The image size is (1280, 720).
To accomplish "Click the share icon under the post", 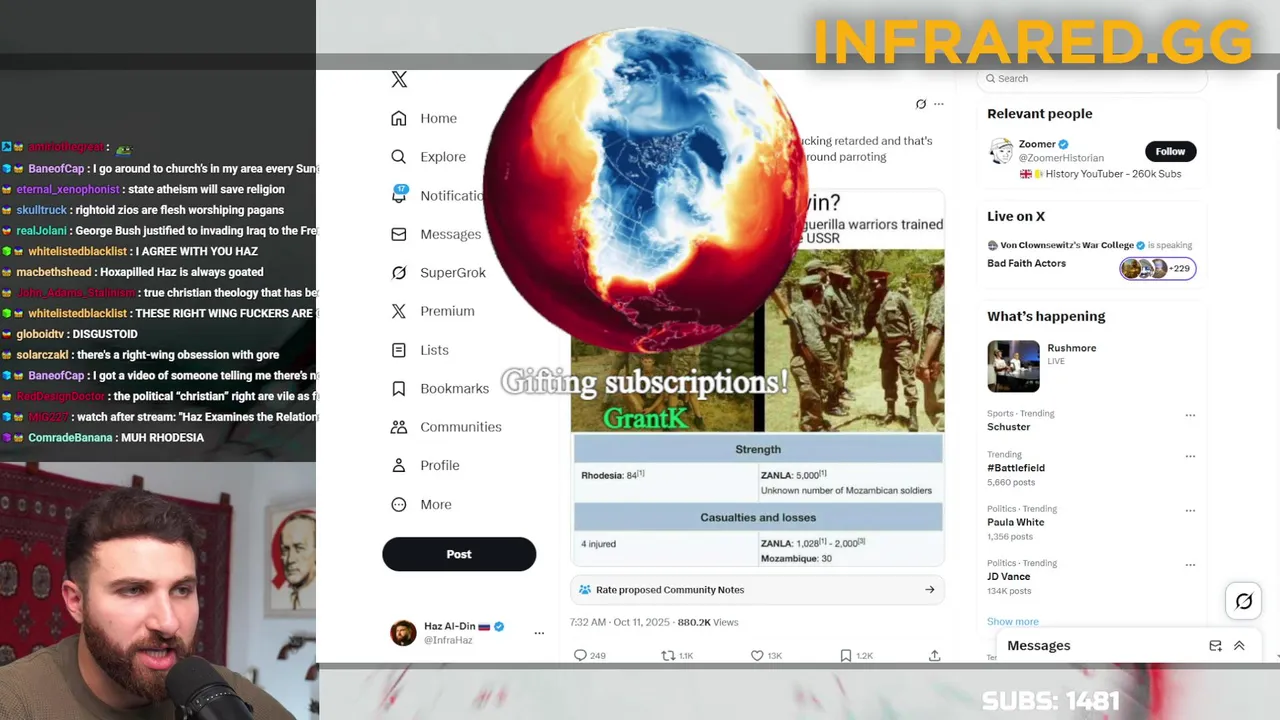I will coord(934,655).
